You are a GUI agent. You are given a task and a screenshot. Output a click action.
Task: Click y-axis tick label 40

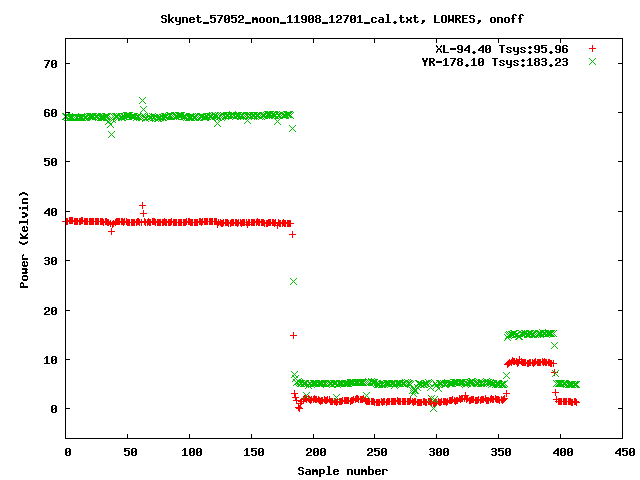(51, 212)
